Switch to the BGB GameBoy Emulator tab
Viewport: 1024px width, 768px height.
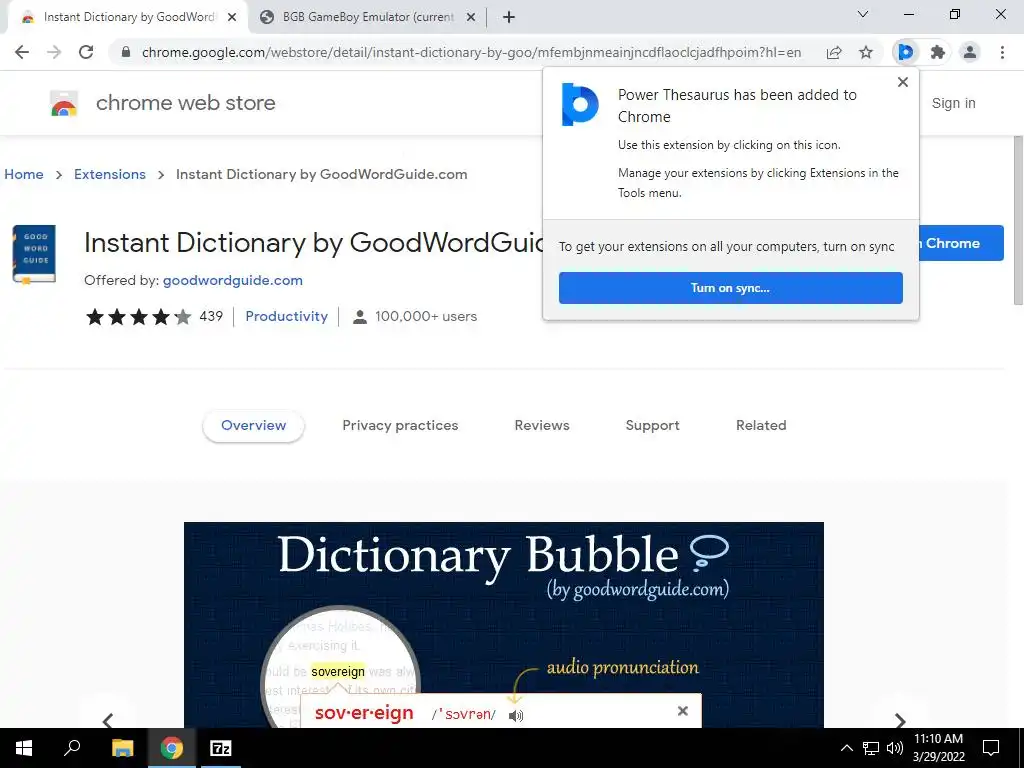[x=367, y=18]
